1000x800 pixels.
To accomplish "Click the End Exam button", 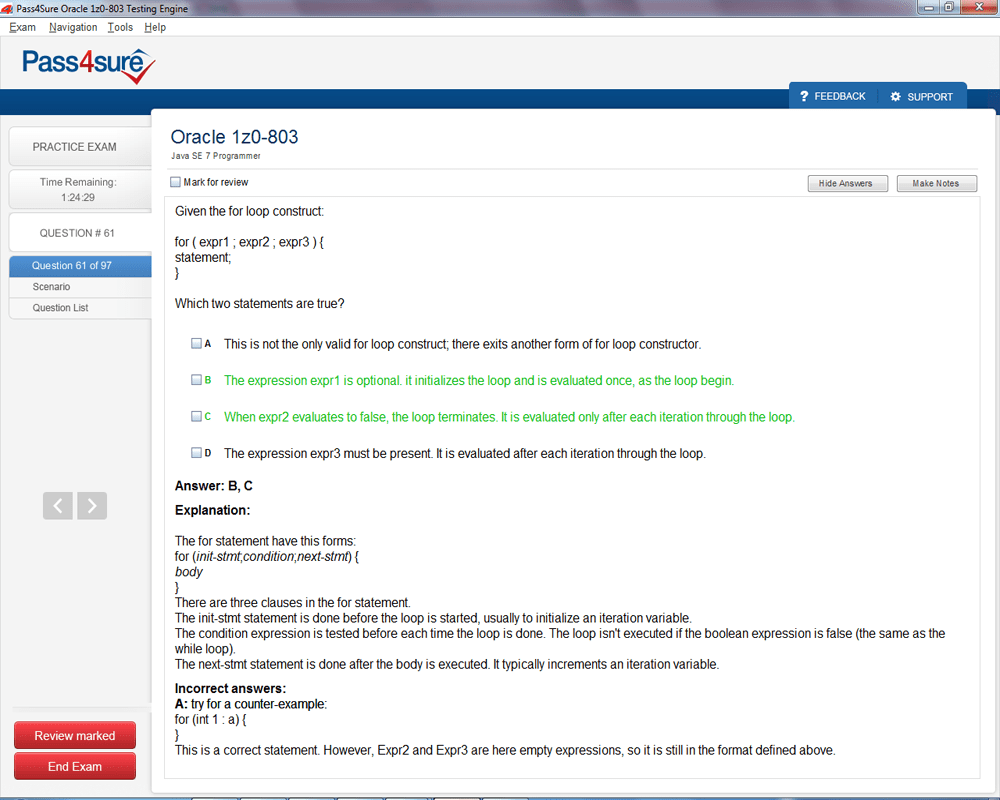I will click(x=75, y=766).
